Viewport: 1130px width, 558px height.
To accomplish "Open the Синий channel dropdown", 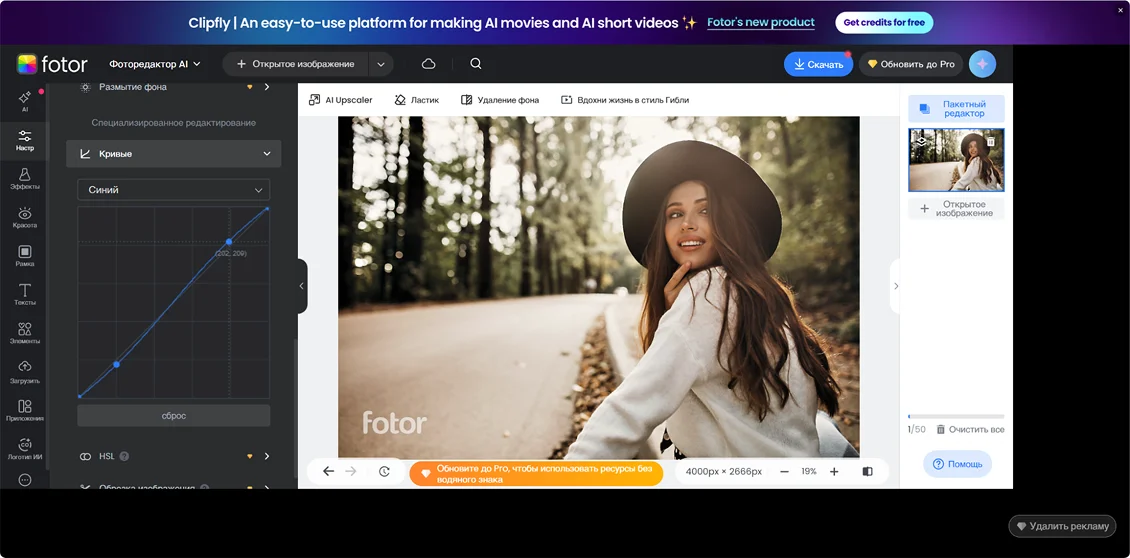I will click(174, 190).
